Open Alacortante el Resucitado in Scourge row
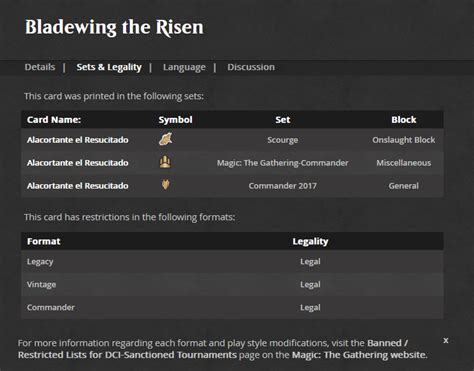This screenshot has width=474, height=371. click(78, 140)
